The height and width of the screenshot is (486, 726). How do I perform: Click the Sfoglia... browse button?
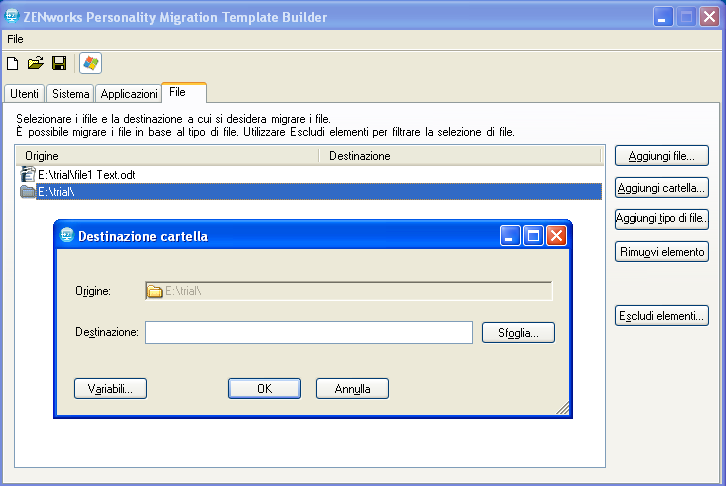pos(518,333)
